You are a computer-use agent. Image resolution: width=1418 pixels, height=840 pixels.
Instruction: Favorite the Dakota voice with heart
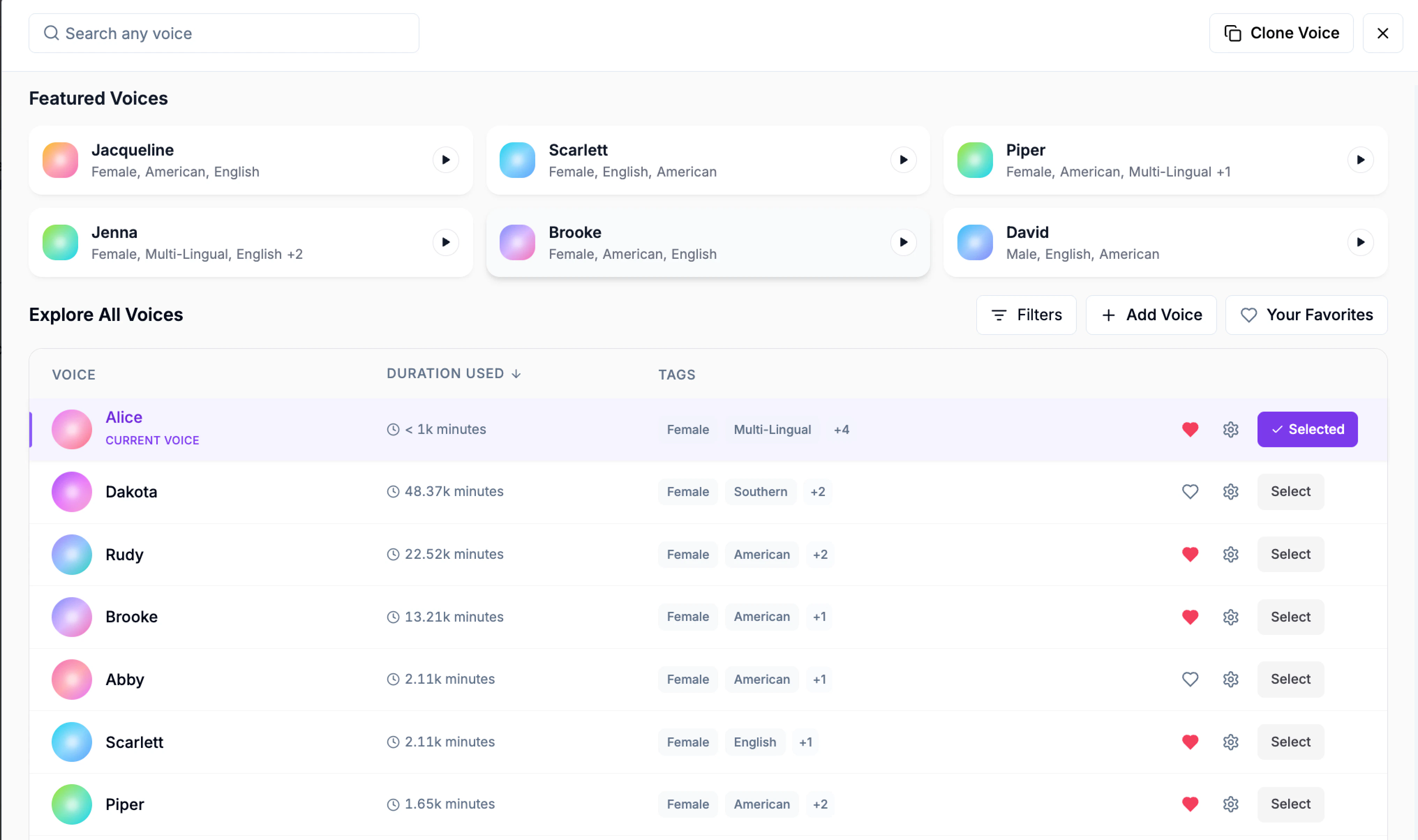click(x=1190, y=491)
